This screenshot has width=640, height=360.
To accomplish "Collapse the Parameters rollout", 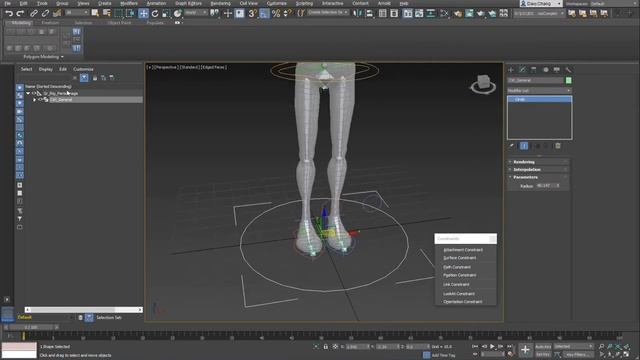I will coord(538,177).
